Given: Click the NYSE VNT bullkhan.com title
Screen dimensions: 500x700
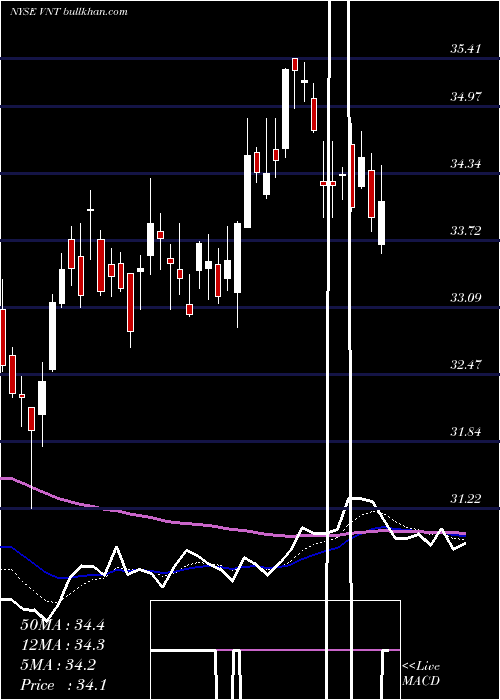Looking at the screenshot, I should point(69,11).
